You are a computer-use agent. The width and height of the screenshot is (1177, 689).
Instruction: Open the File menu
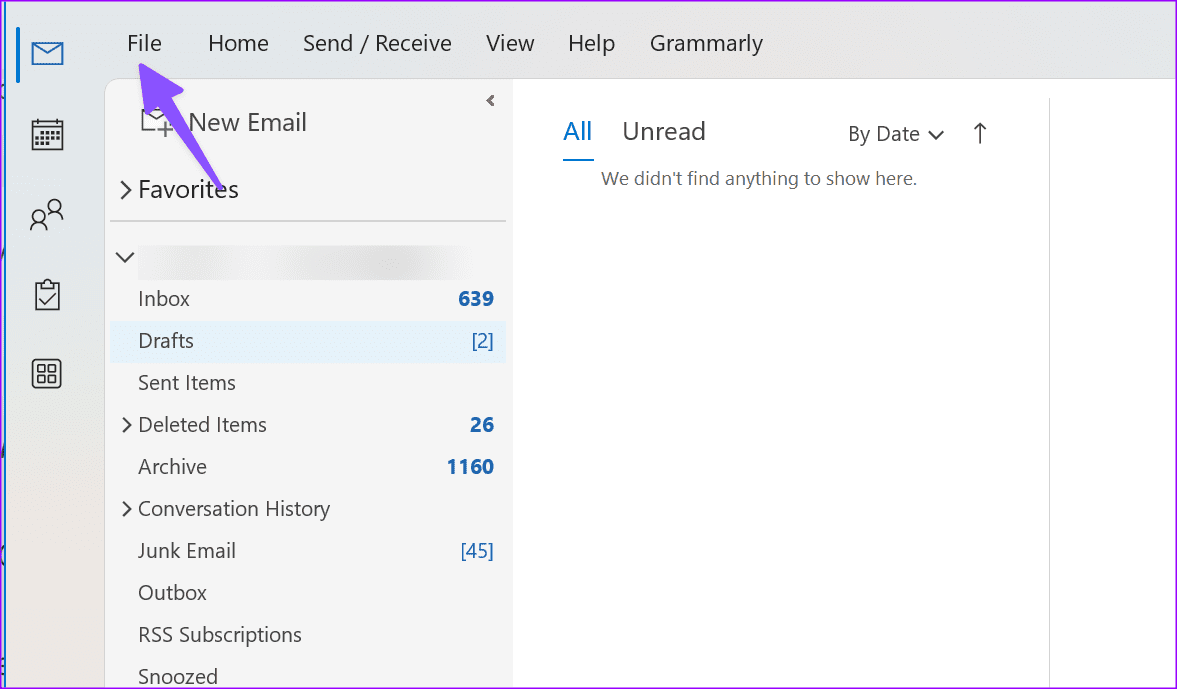click(144, 42)
